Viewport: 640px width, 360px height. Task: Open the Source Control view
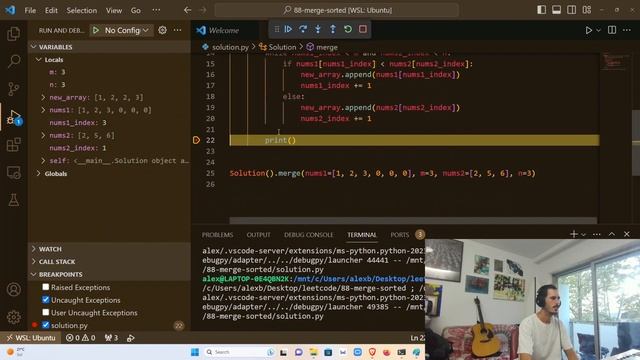13,89
